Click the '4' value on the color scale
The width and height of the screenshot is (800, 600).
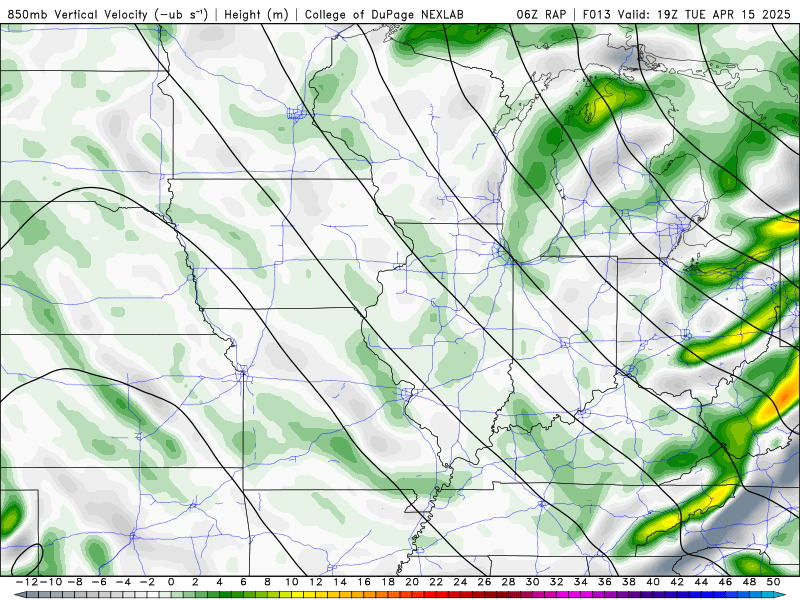pos(219,582)
